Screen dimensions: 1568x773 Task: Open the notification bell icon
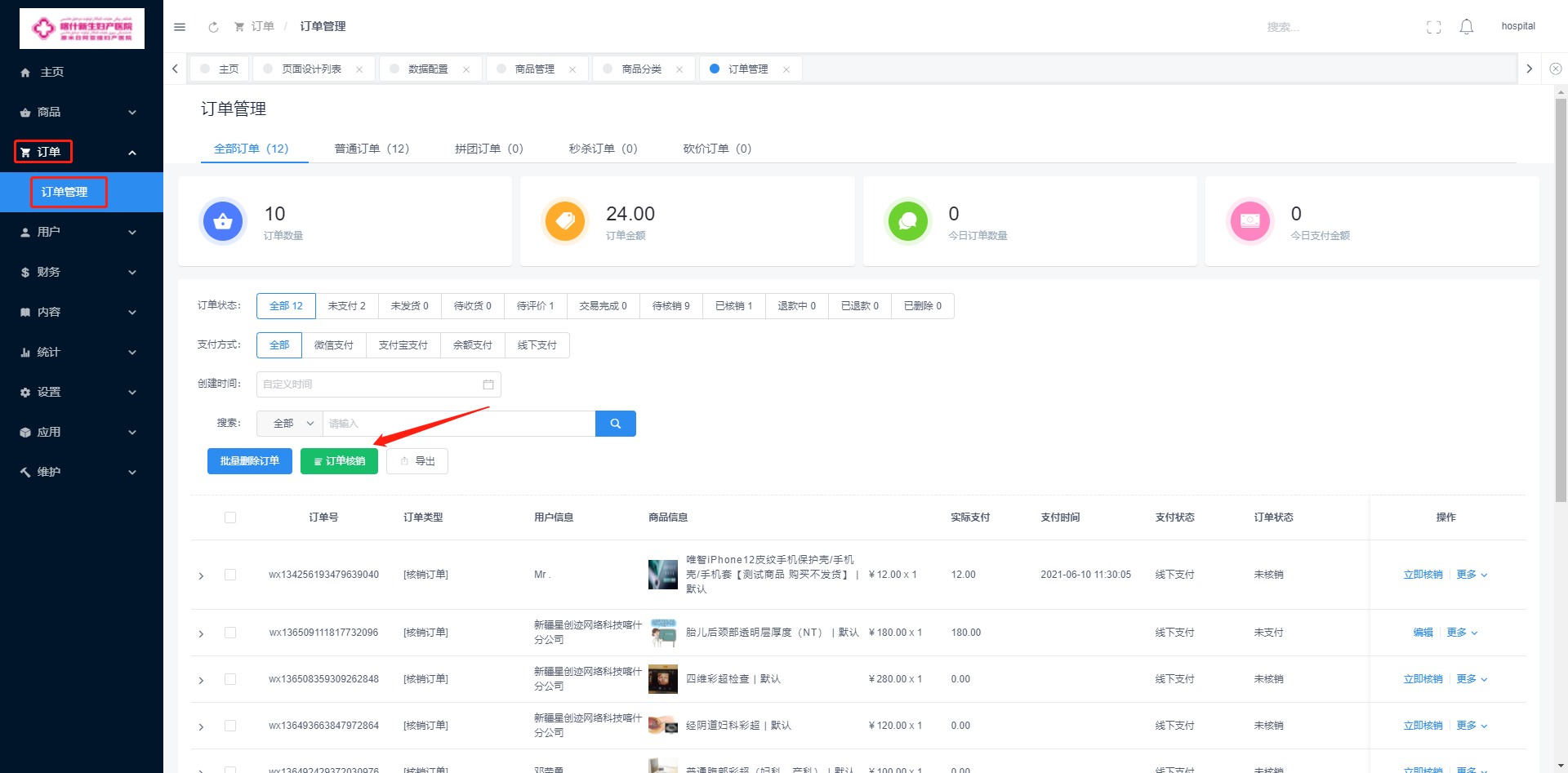coord(1467,27)
